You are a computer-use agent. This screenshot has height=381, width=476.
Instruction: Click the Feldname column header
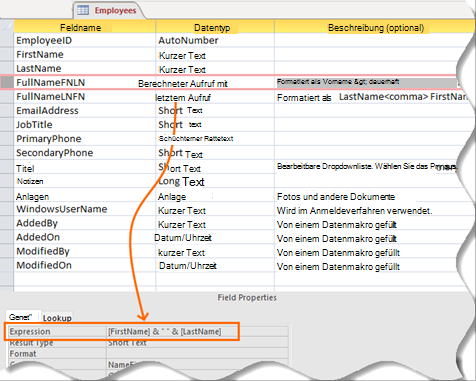pyautogui.click(x=84, y=27)
